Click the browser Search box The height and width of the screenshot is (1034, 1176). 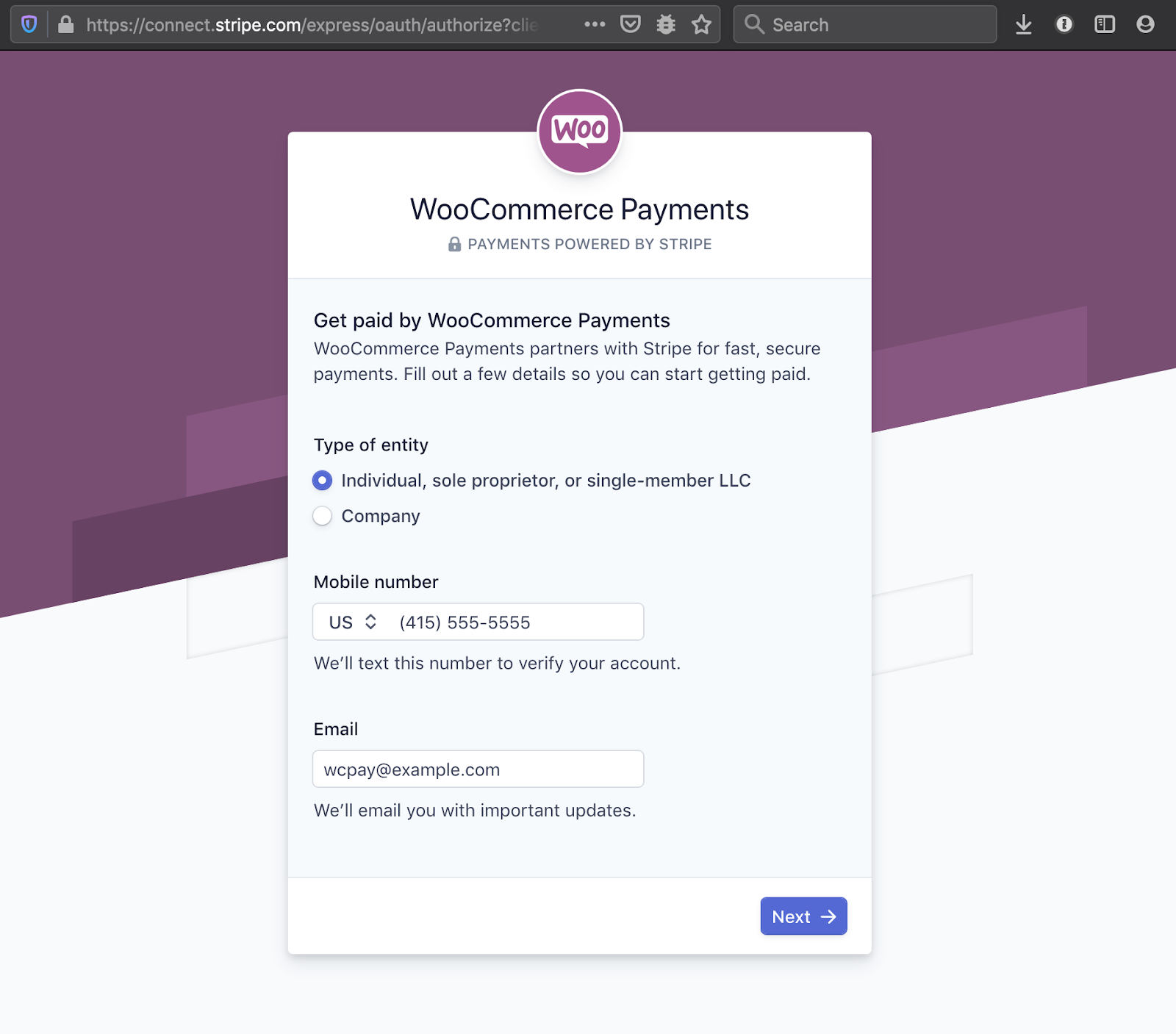click(865, 25)
